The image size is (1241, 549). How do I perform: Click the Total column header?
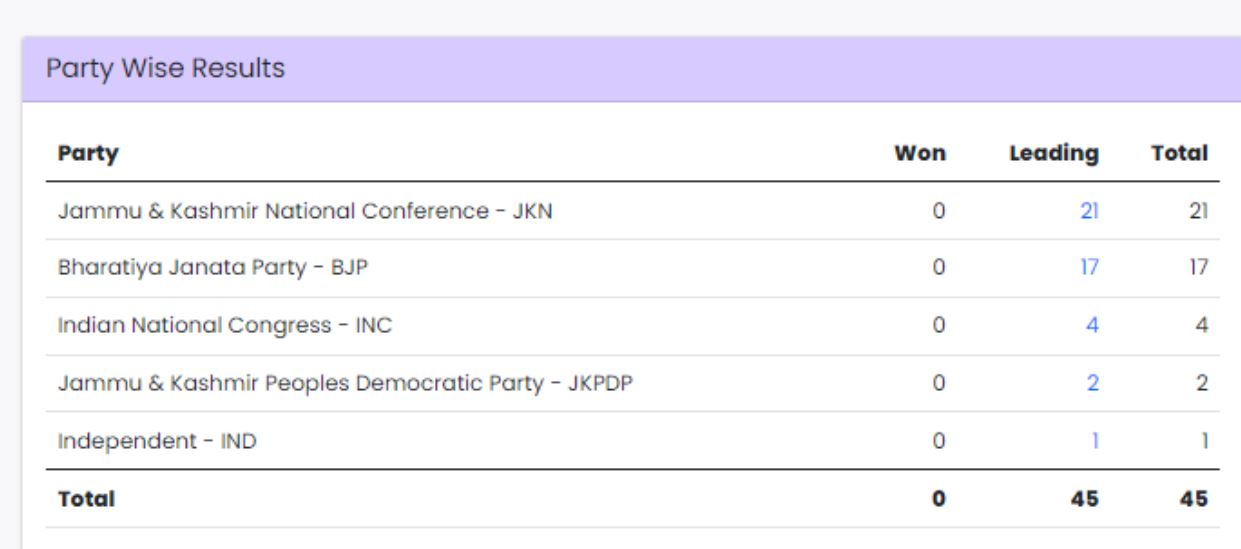pyautogui.click(x=1180, y=154)
